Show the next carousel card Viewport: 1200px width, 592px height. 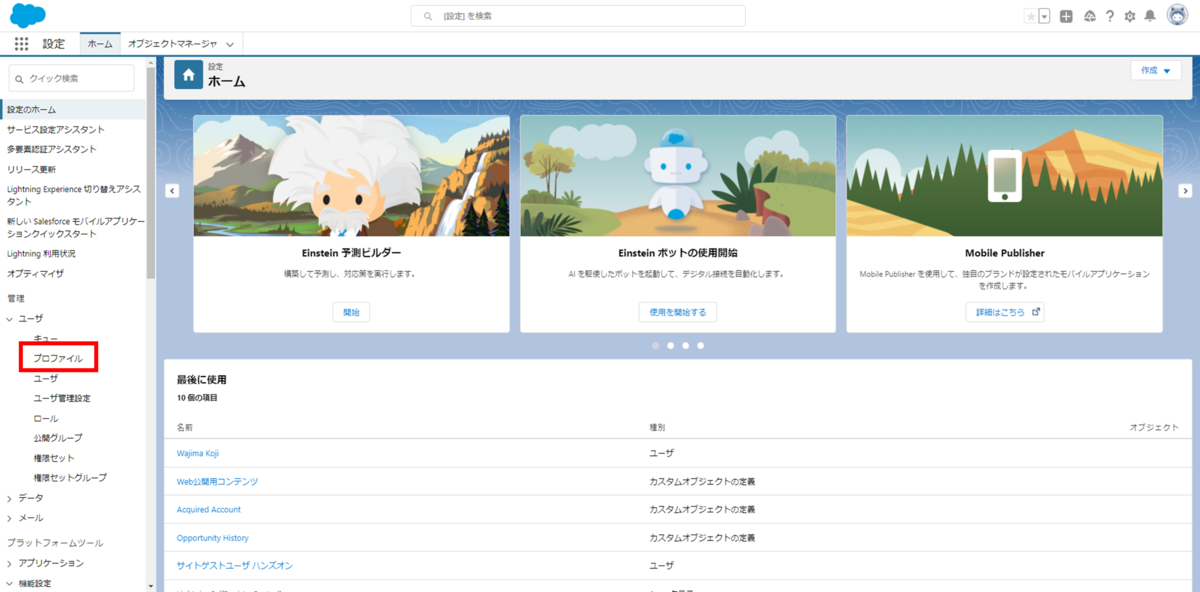1185,190
